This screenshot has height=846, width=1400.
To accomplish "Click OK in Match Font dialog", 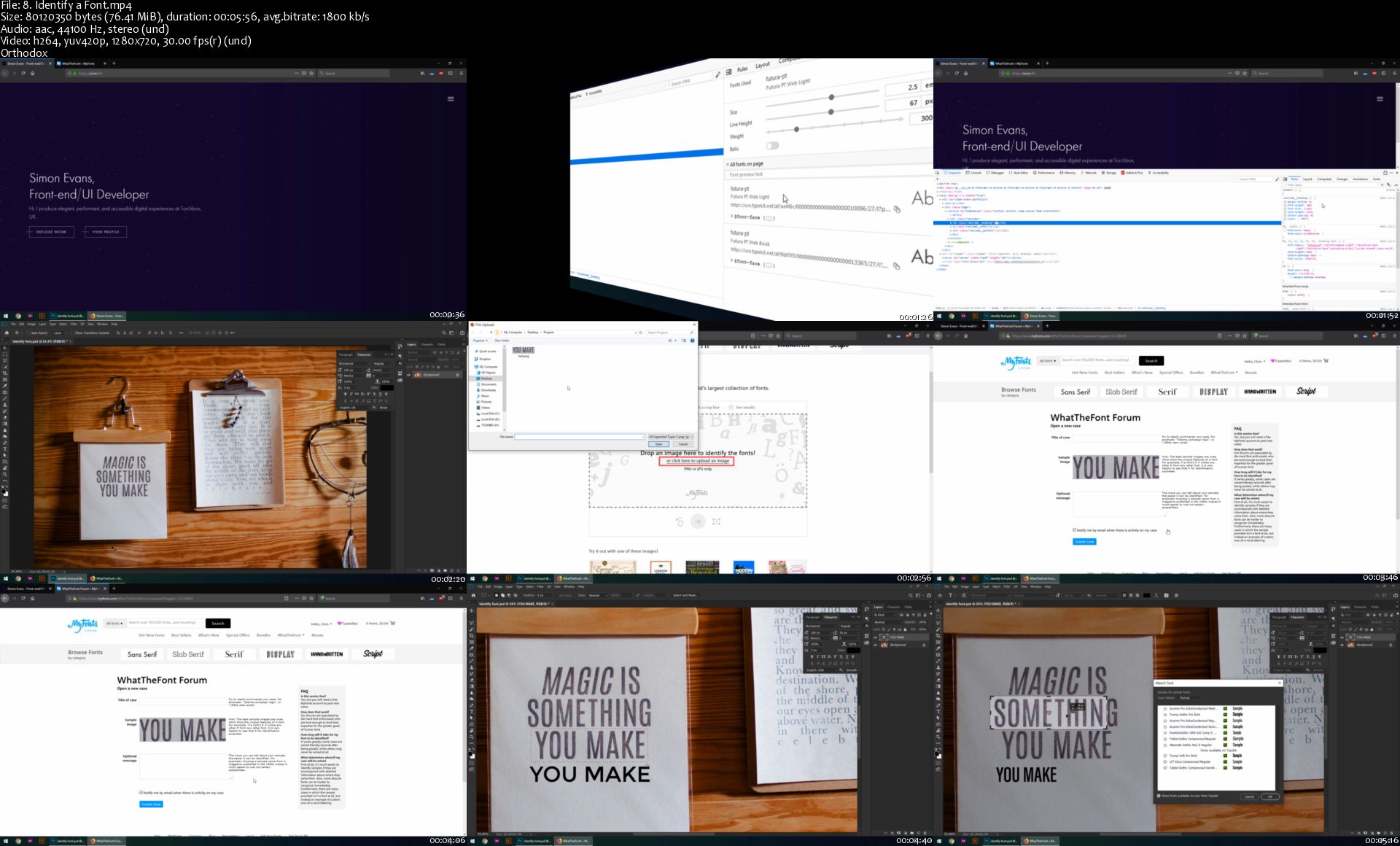I will click(x=1270, y=796).
